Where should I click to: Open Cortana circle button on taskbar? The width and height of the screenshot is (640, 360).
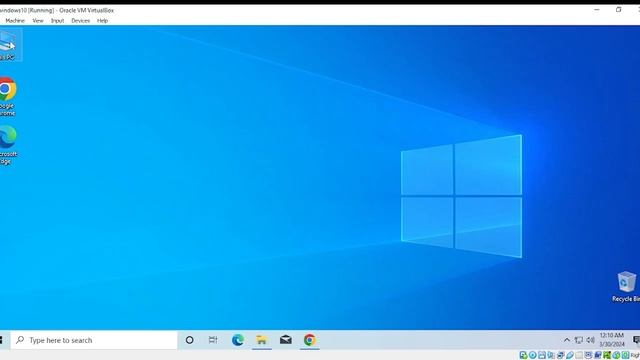(189, 340)
